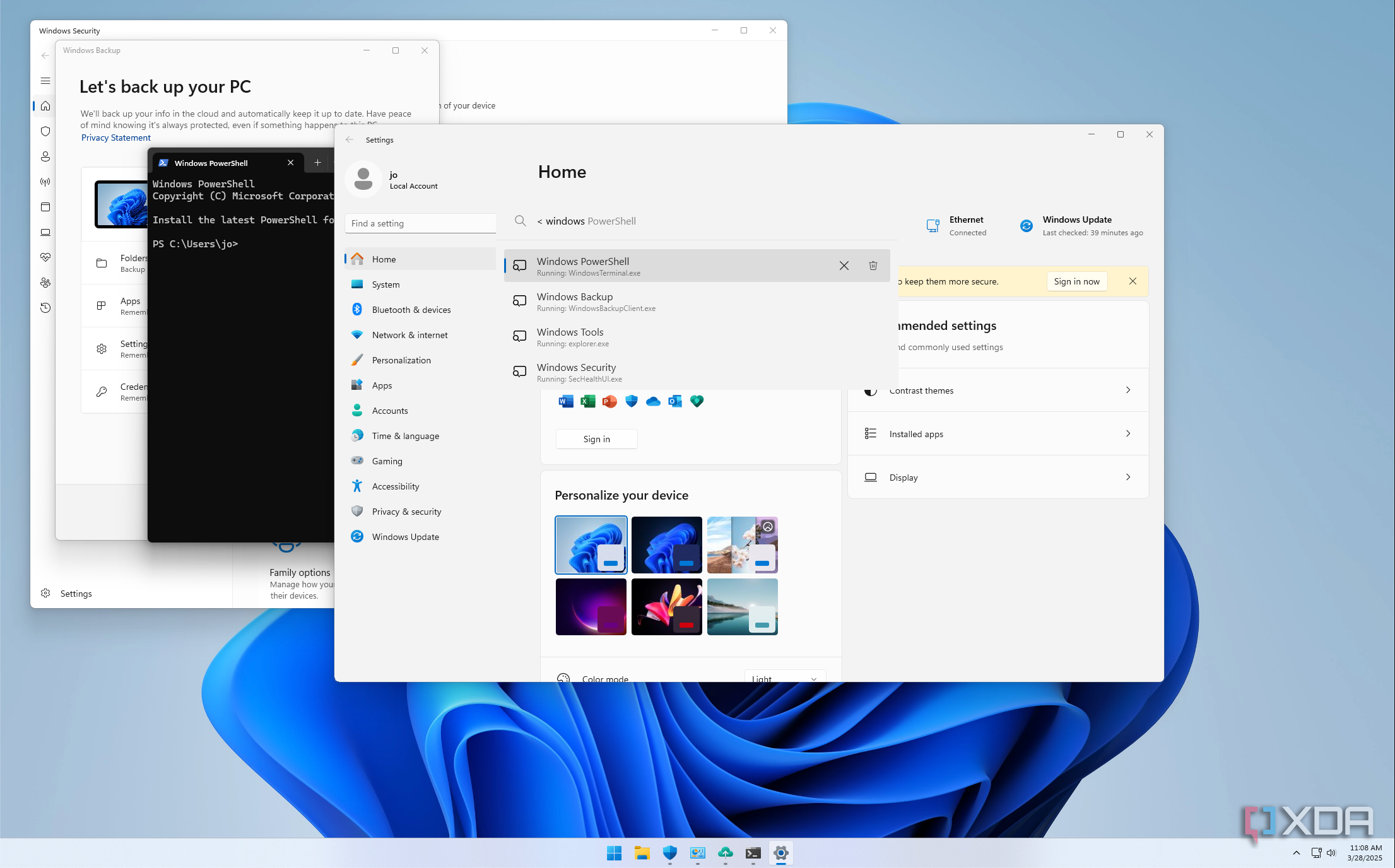Apply the lake landscape theme thumbnail

(742, 607)
